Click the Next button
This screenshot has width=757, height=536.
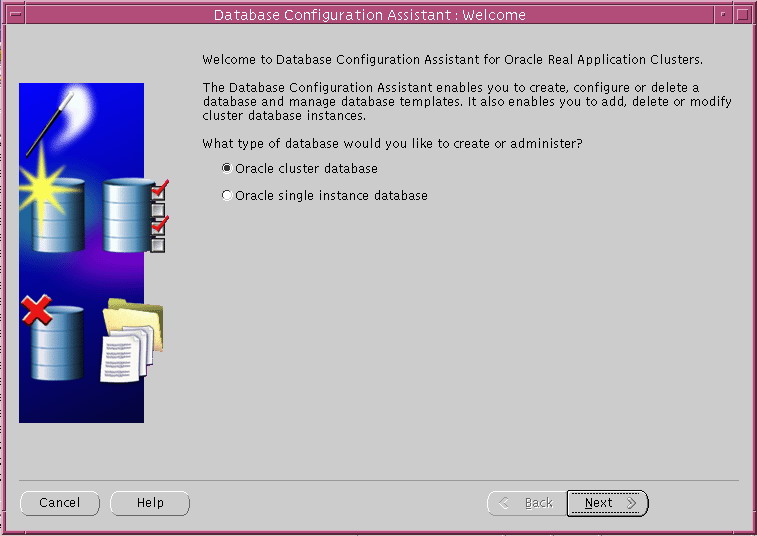pos(607,503)
